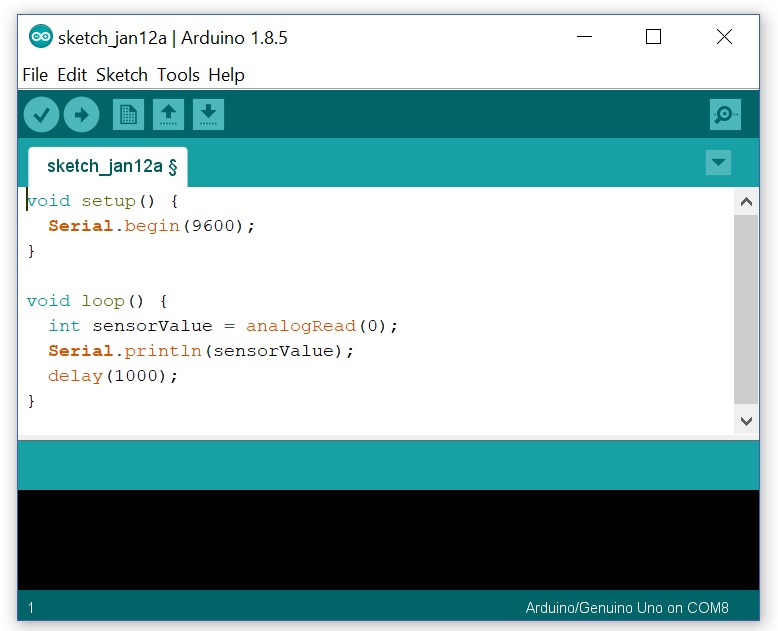
Task: Maximize the Arduino window
Action: click(x=653, y=37)
